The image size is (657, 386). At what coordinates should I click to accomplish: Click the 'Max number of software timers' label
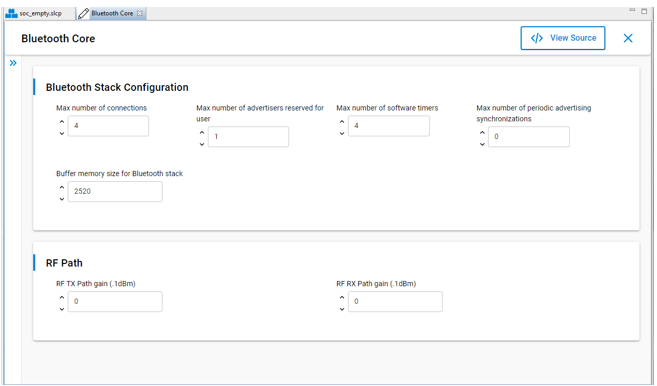point(387,108)
